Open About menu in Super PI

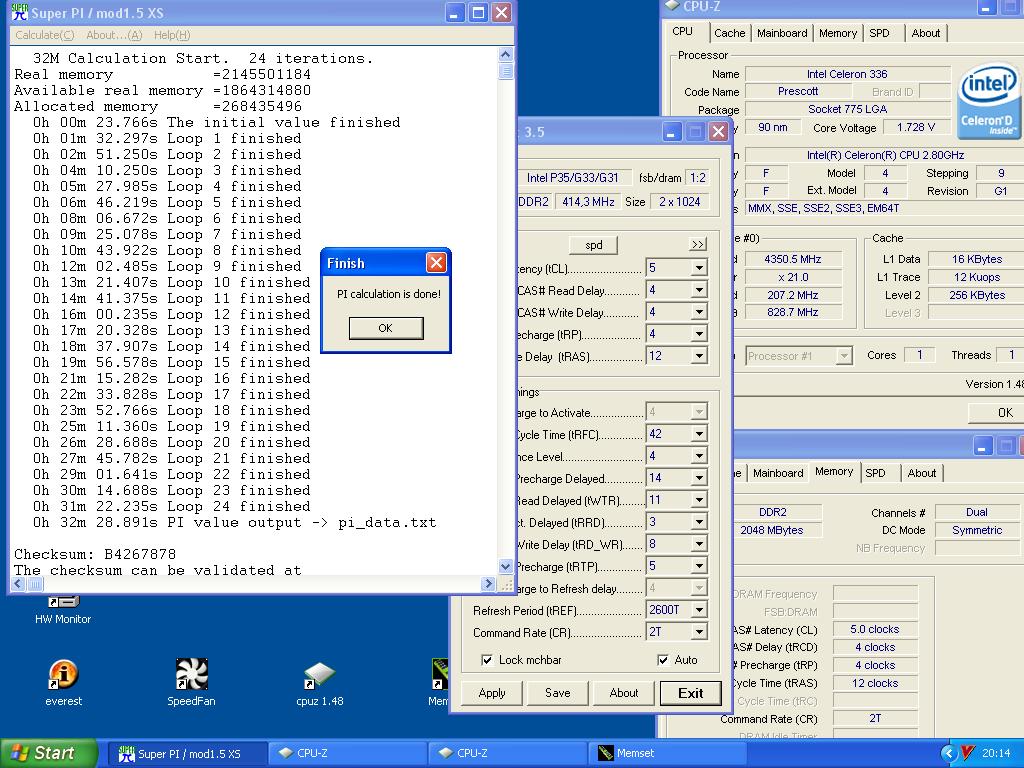point(114,35)
